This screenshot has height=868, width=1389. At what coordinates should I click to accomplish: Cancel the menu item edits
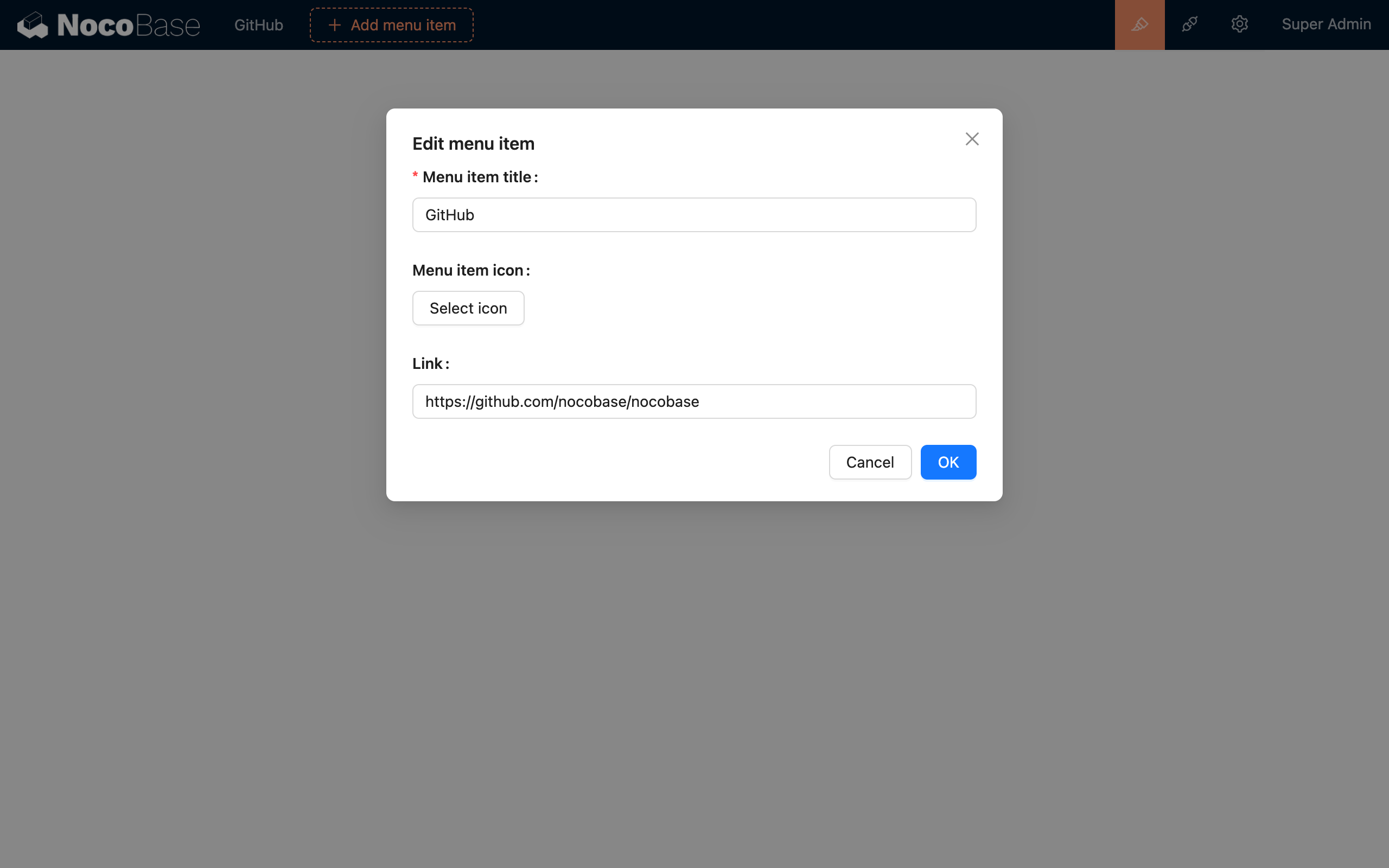pyautogui.click(x=870, y=462)
